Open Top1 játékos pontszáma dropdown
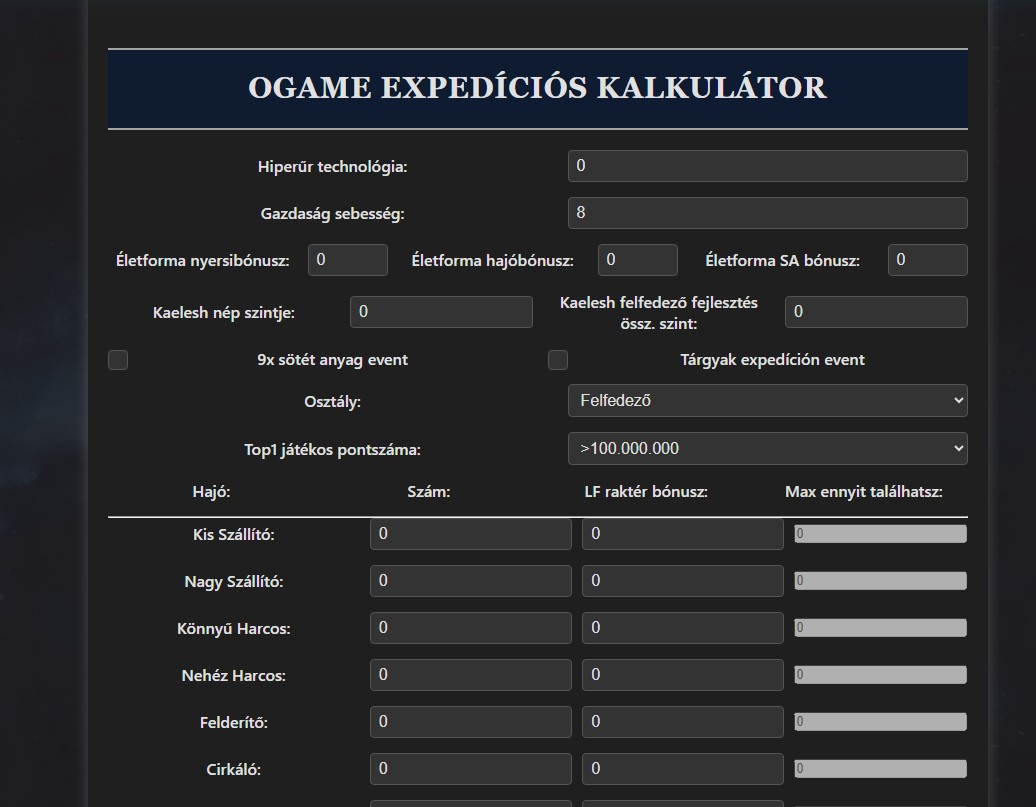 (x=768, y=449)
